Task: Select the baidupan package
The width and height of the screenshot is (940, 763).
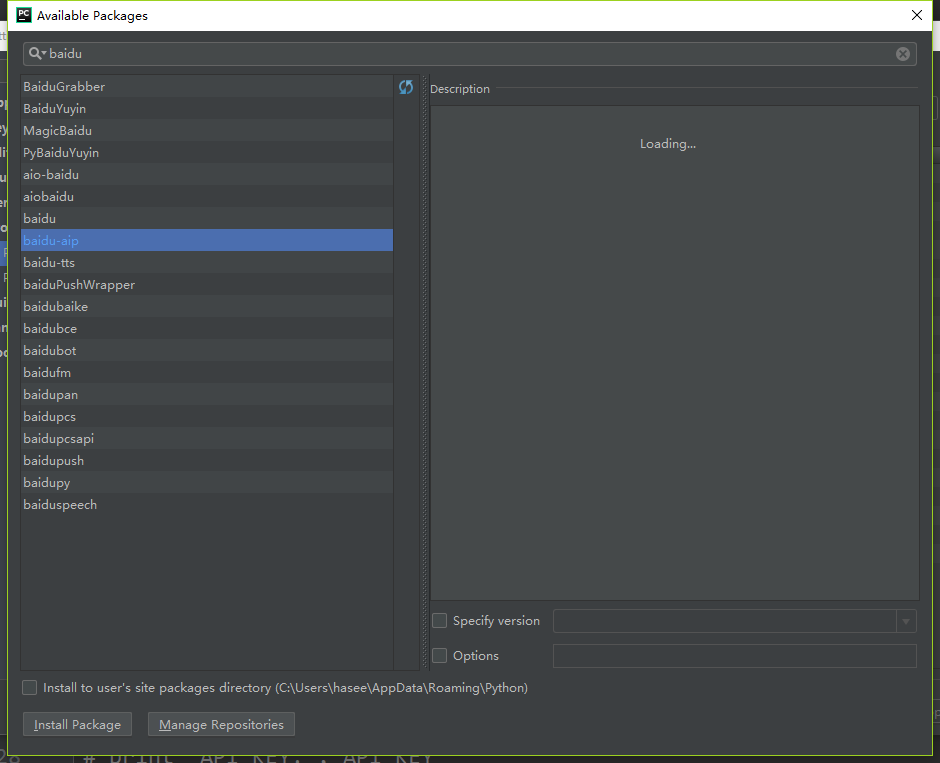Action: 207,394
